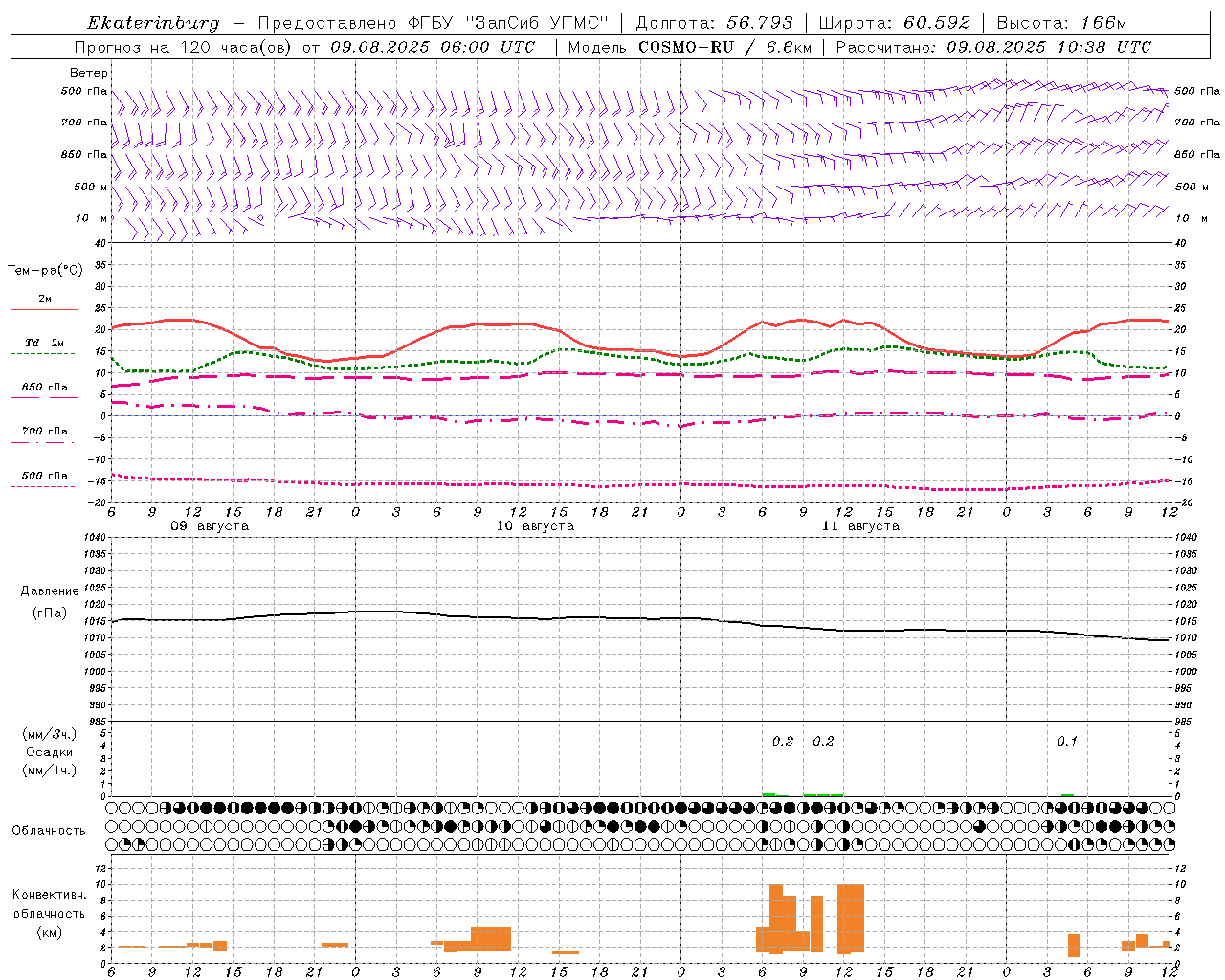Select Рассчитано: 09.08.2025 10:38 UTC timestamp
Viewport: 1225px width, 980px height.
click(993, 47)
